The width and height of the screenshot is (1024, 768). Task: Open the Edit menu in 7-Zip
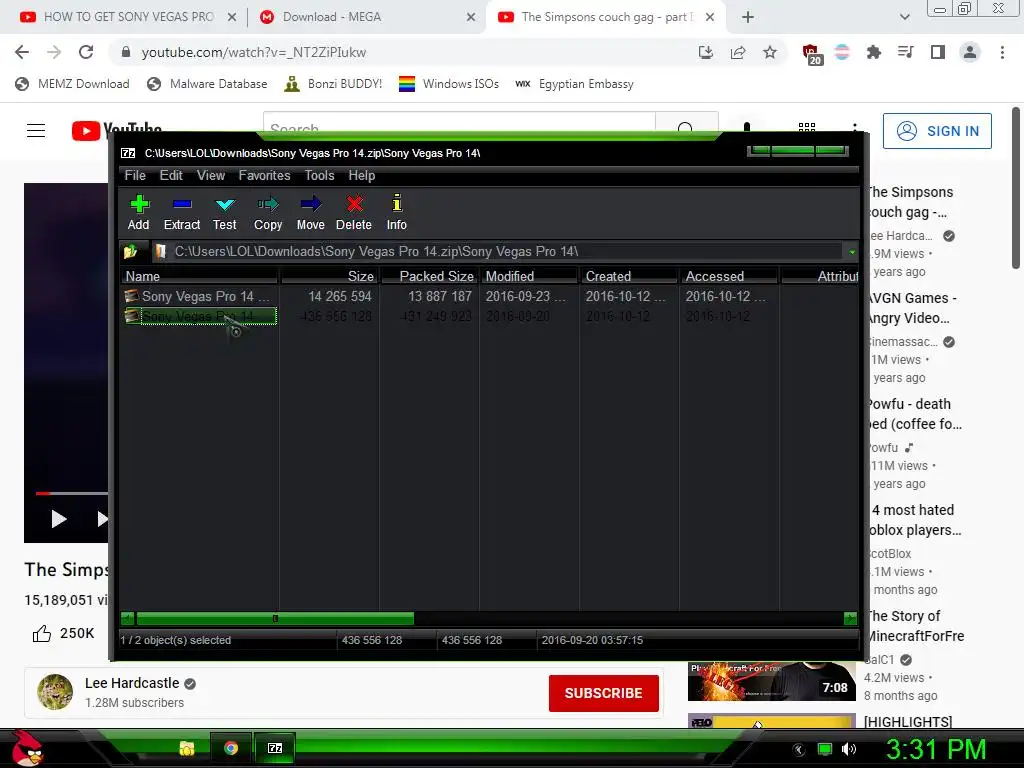click(x=171, y=176)
